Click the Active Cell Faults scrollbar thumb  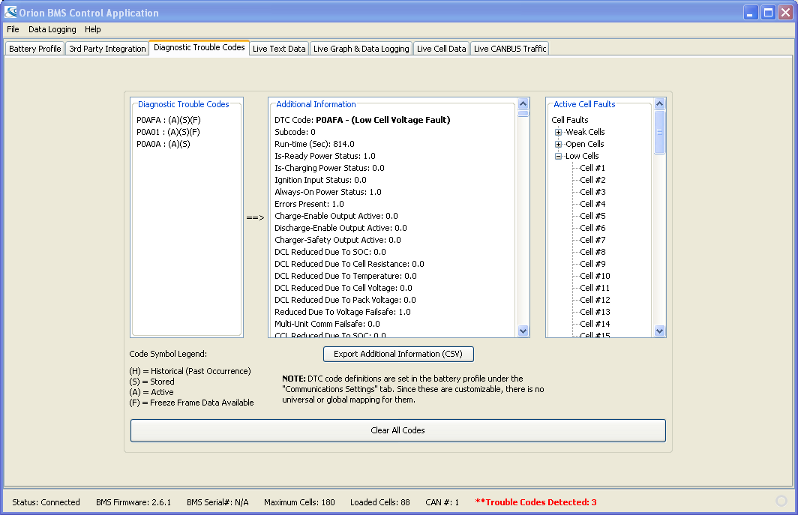[x=660, y=132]
